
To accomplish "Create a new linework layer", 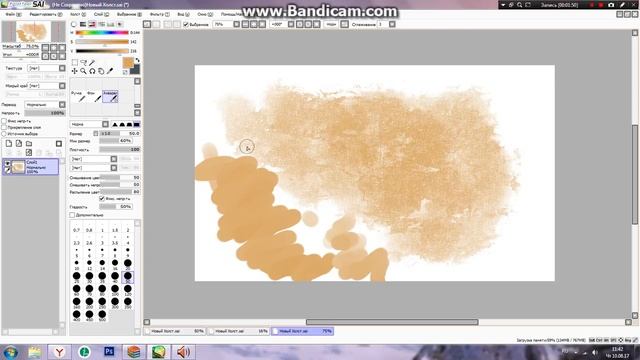I will tap(19, 144).
